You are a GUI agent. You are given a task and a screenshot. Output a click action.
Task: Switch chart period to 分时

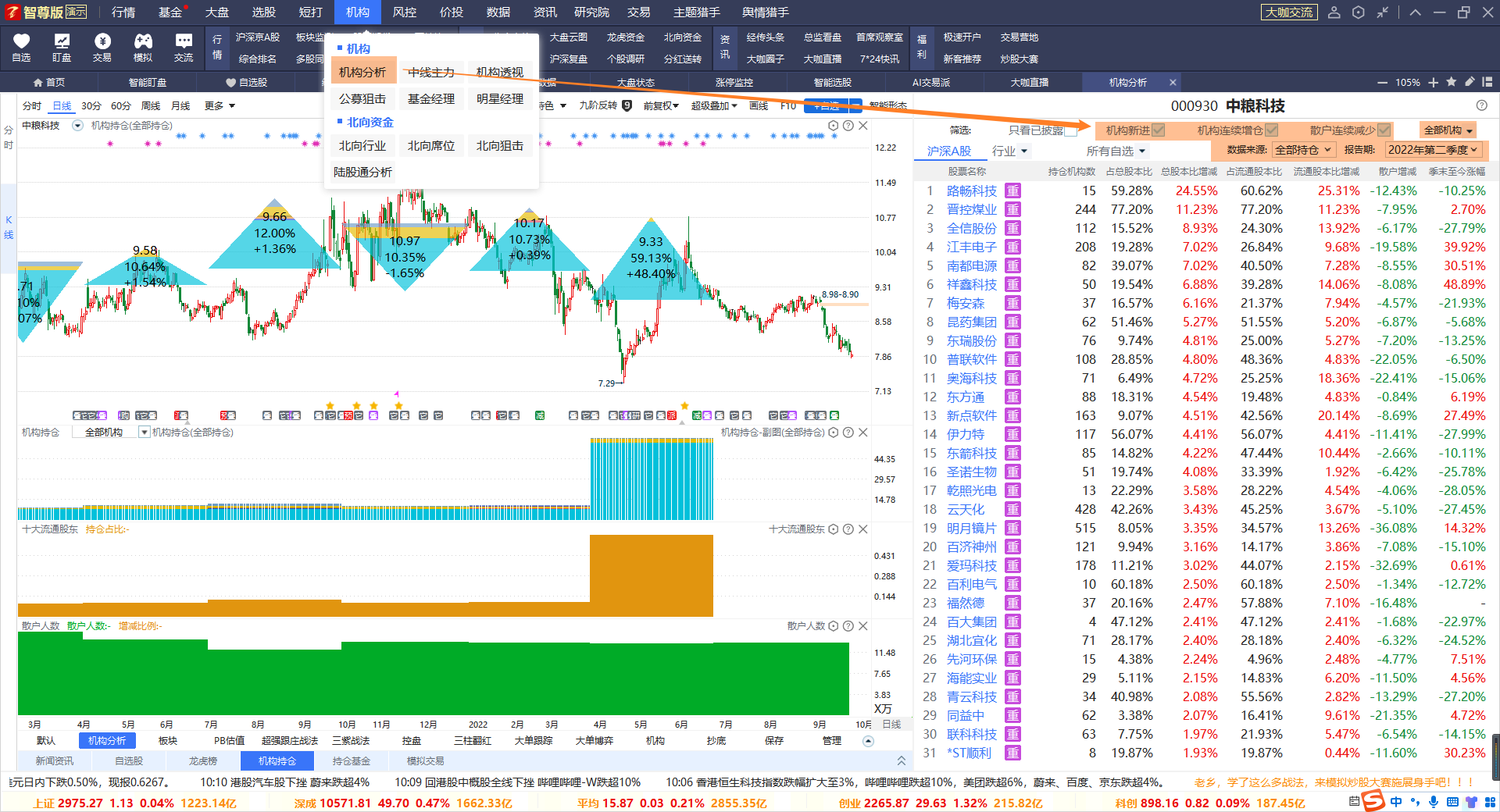[x=32, y=105]
